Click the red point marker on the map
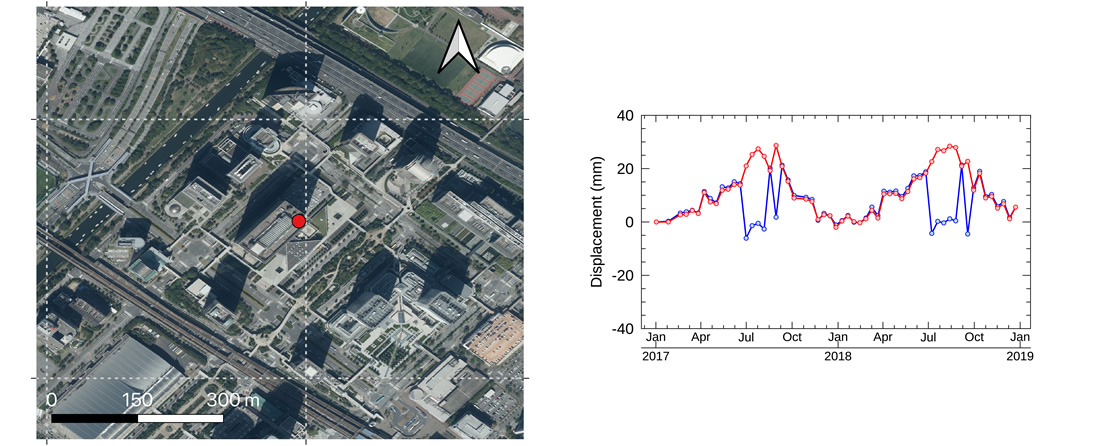Viewport: 1100px width, 446px height. click(x=299, y=222)
